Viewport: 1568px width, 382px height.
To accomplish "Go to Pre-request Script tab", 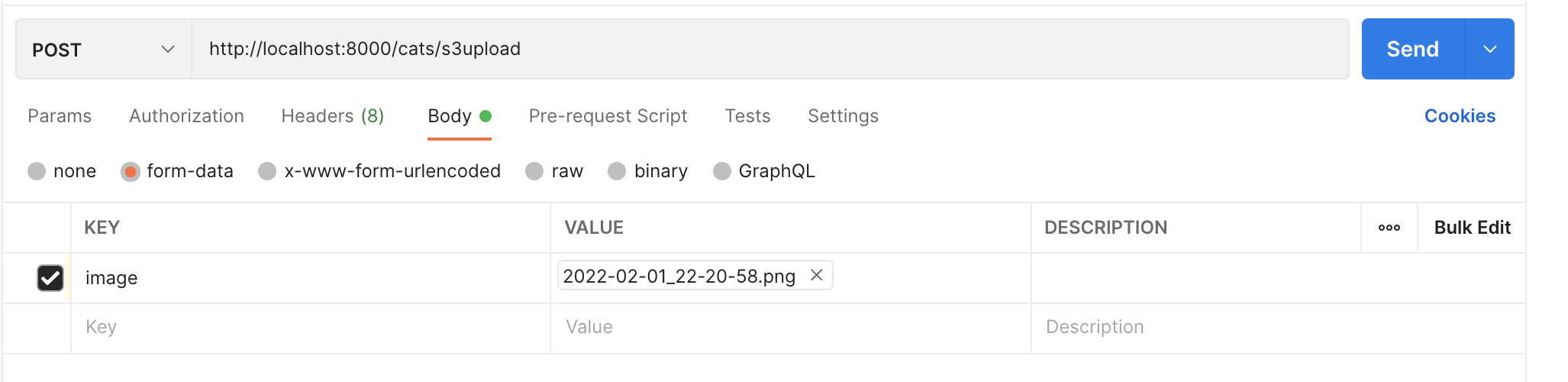I will point(608,116).
